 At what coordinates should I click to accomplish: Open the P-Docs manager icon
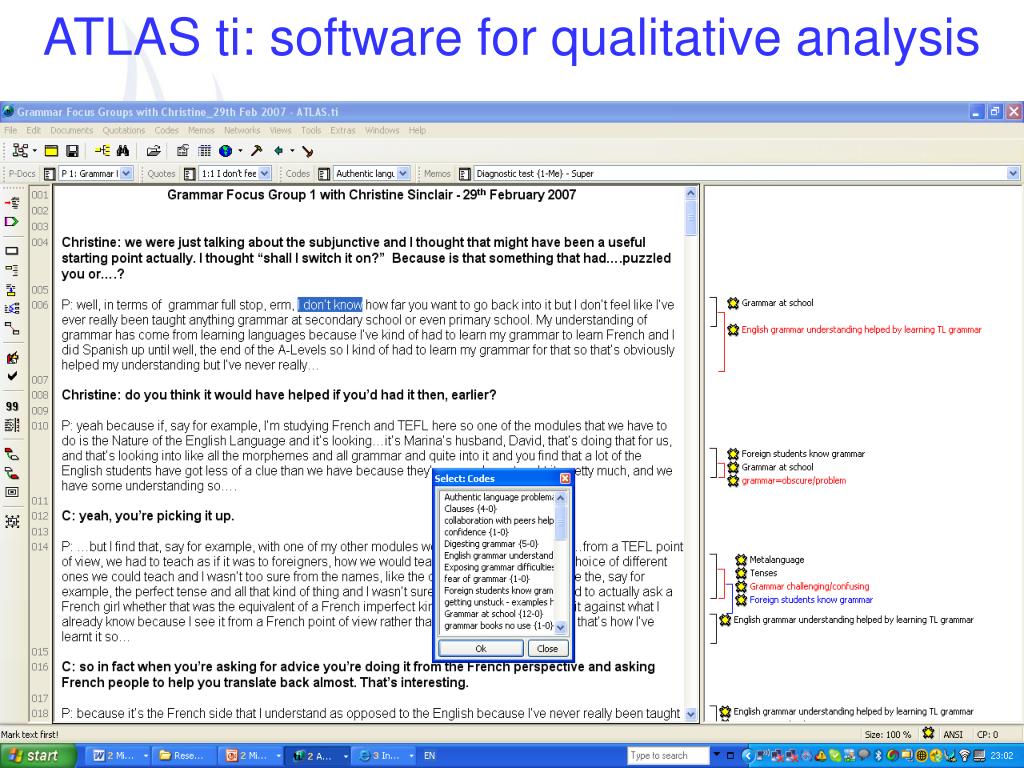49,174
